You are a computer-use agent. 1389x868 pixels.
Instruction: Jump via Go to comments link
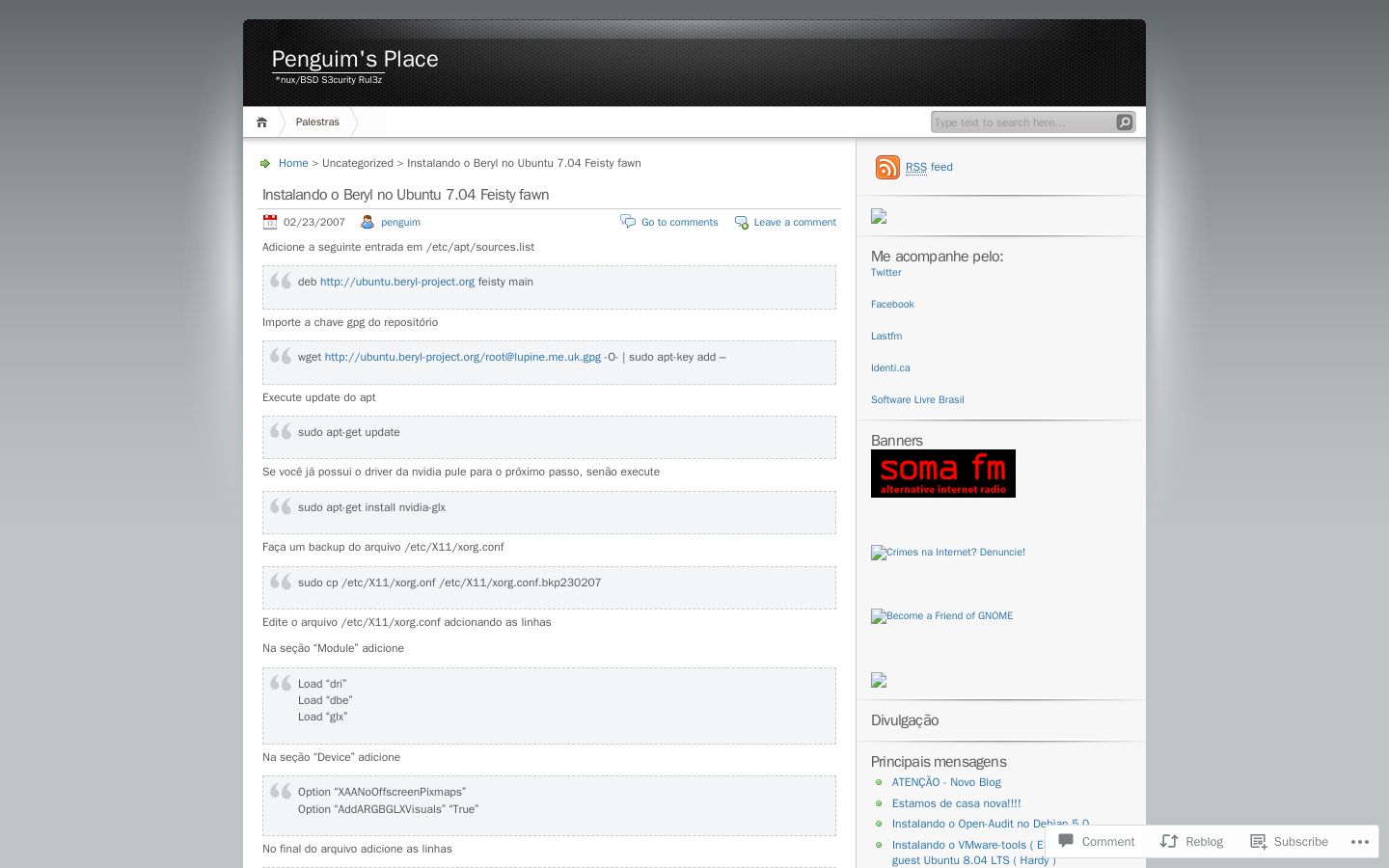pos(680,223)
